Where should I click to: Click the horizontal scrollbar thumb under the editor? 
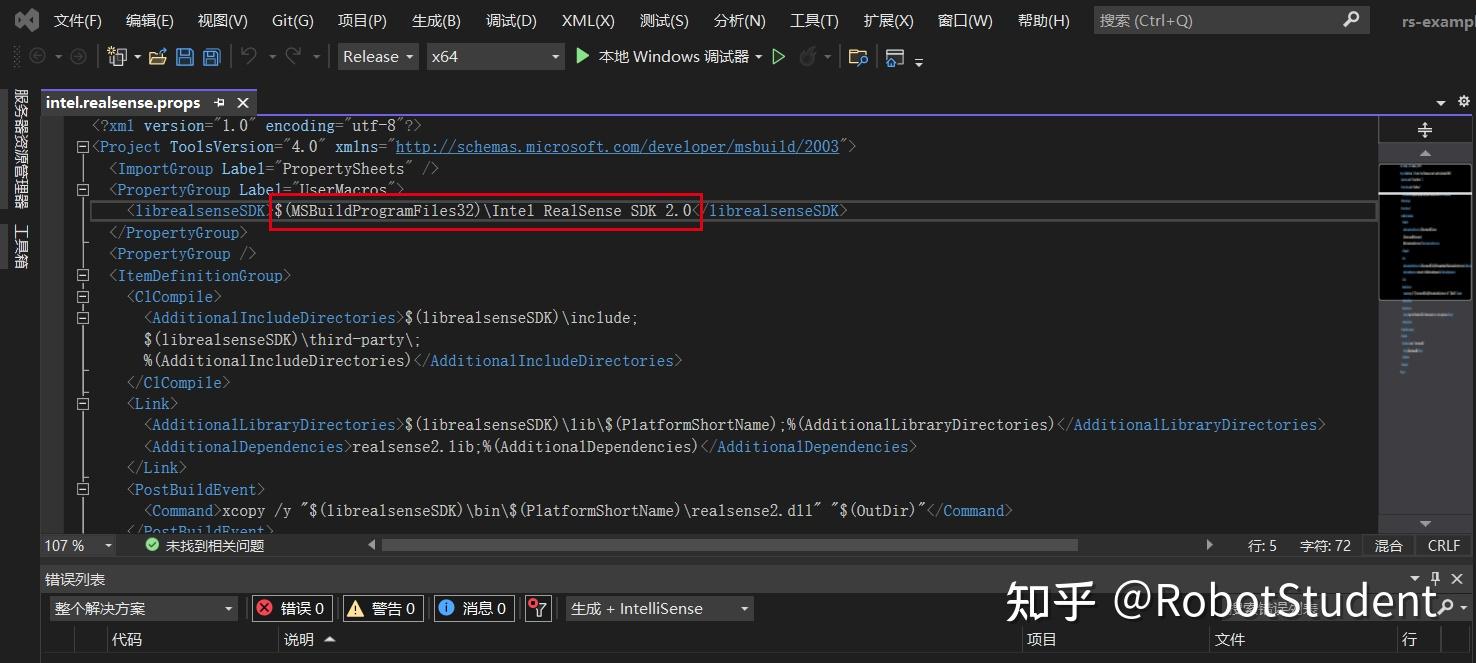pyautogui.click(x=729, y=545)
